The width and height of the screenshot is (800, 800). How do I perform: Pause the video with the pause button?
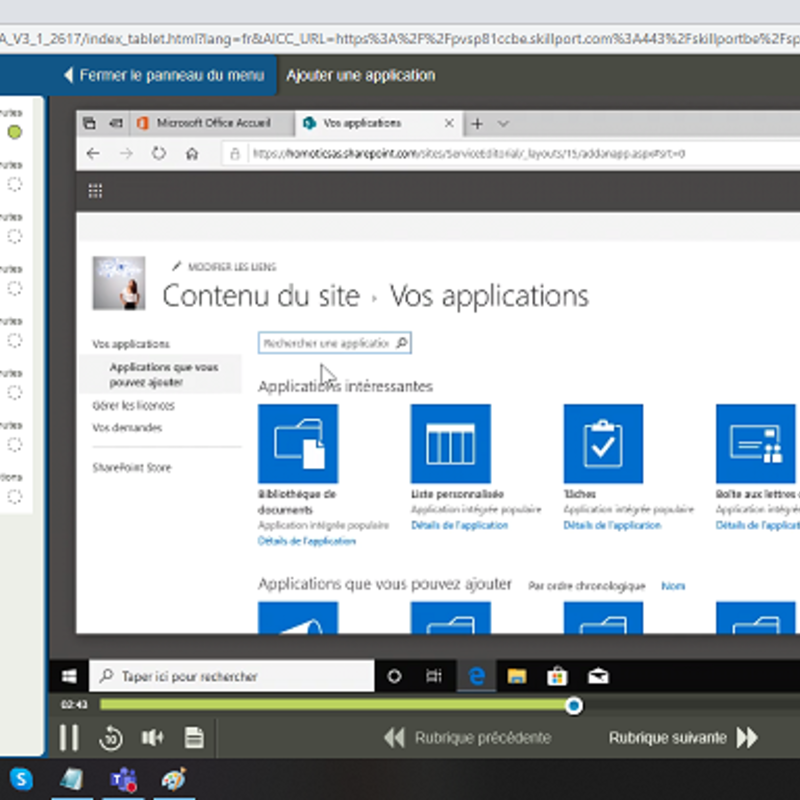[x=69, y=737]
